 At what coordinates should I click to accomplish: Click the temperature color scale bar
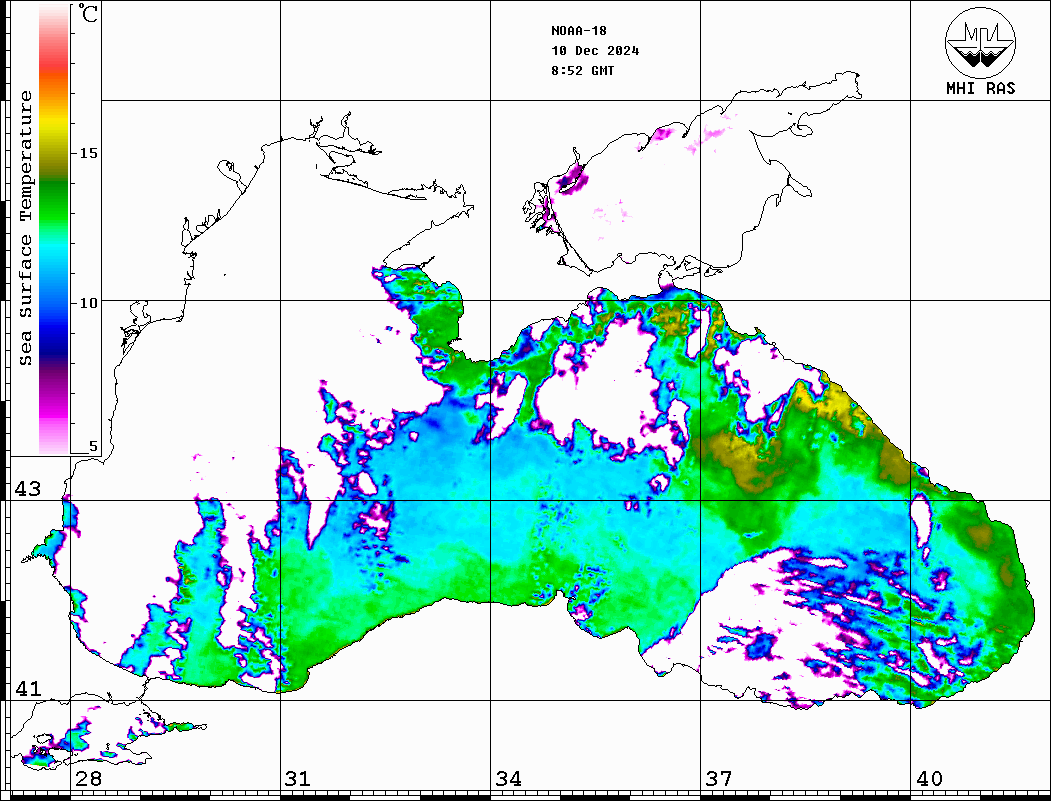pos(54,230)
